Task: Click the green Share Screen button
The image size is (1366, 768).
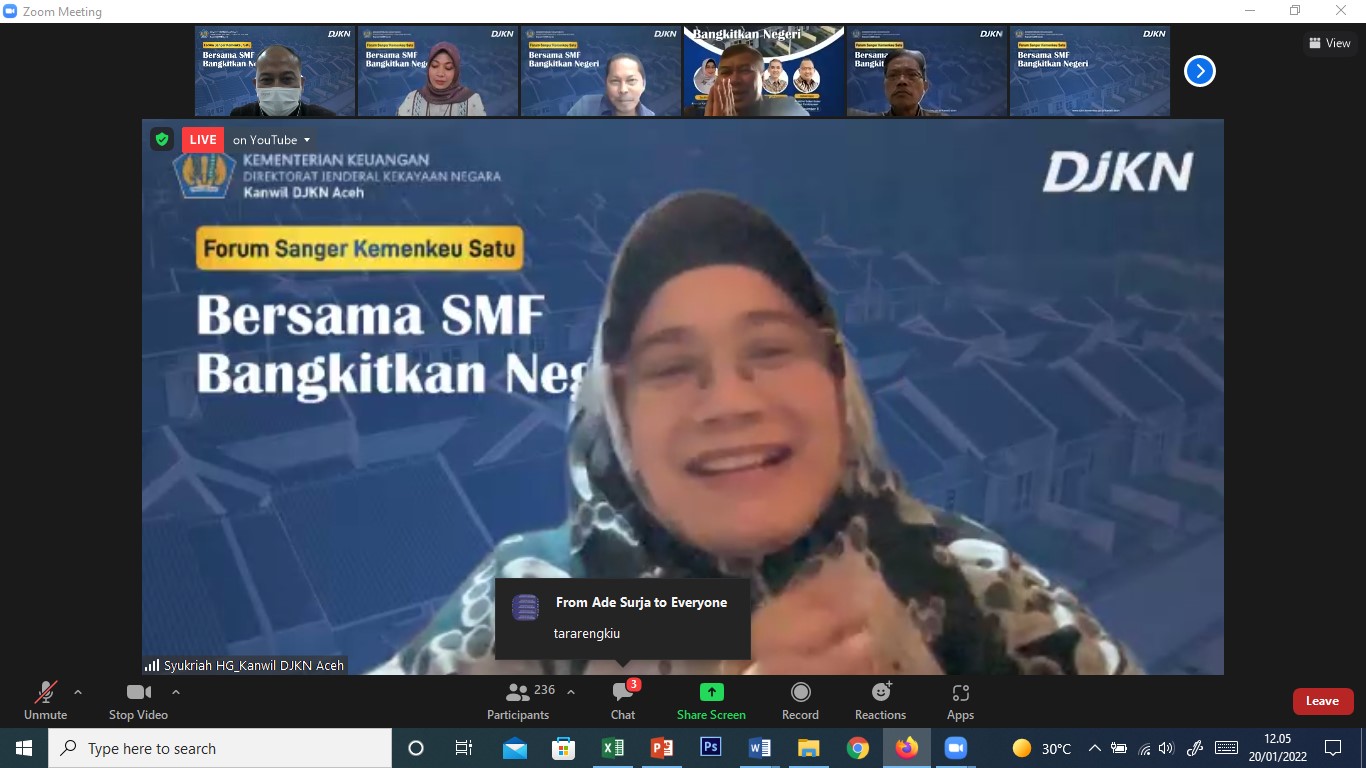Action: (711, 700)
